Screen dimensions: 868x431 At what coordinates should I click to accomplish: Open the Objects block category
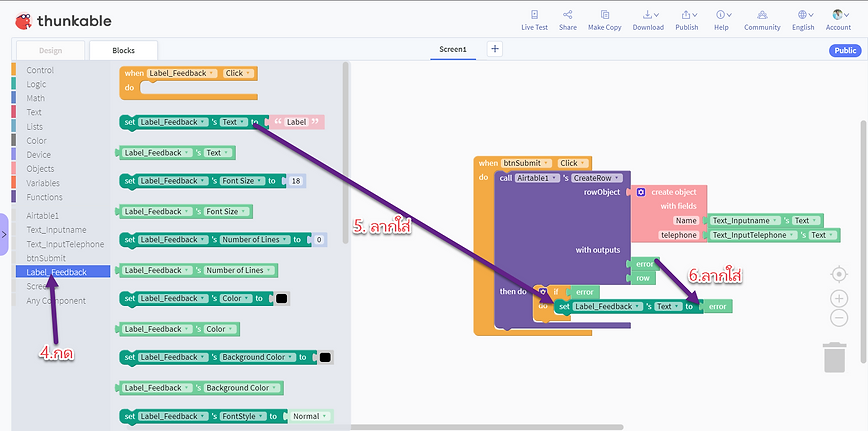(40, 169)
